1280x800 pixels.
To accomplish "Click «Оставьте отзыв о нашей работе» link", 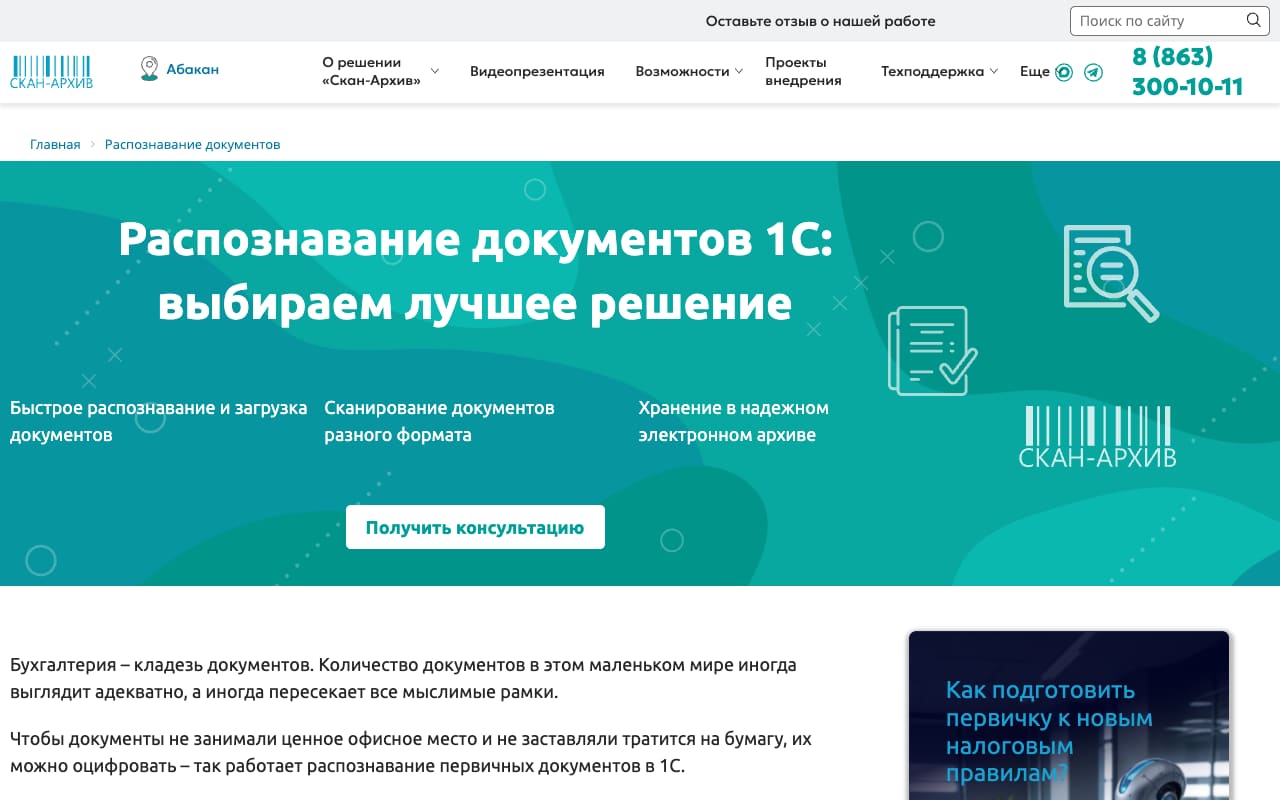I will pyautogui.click(x=821, y=20).
